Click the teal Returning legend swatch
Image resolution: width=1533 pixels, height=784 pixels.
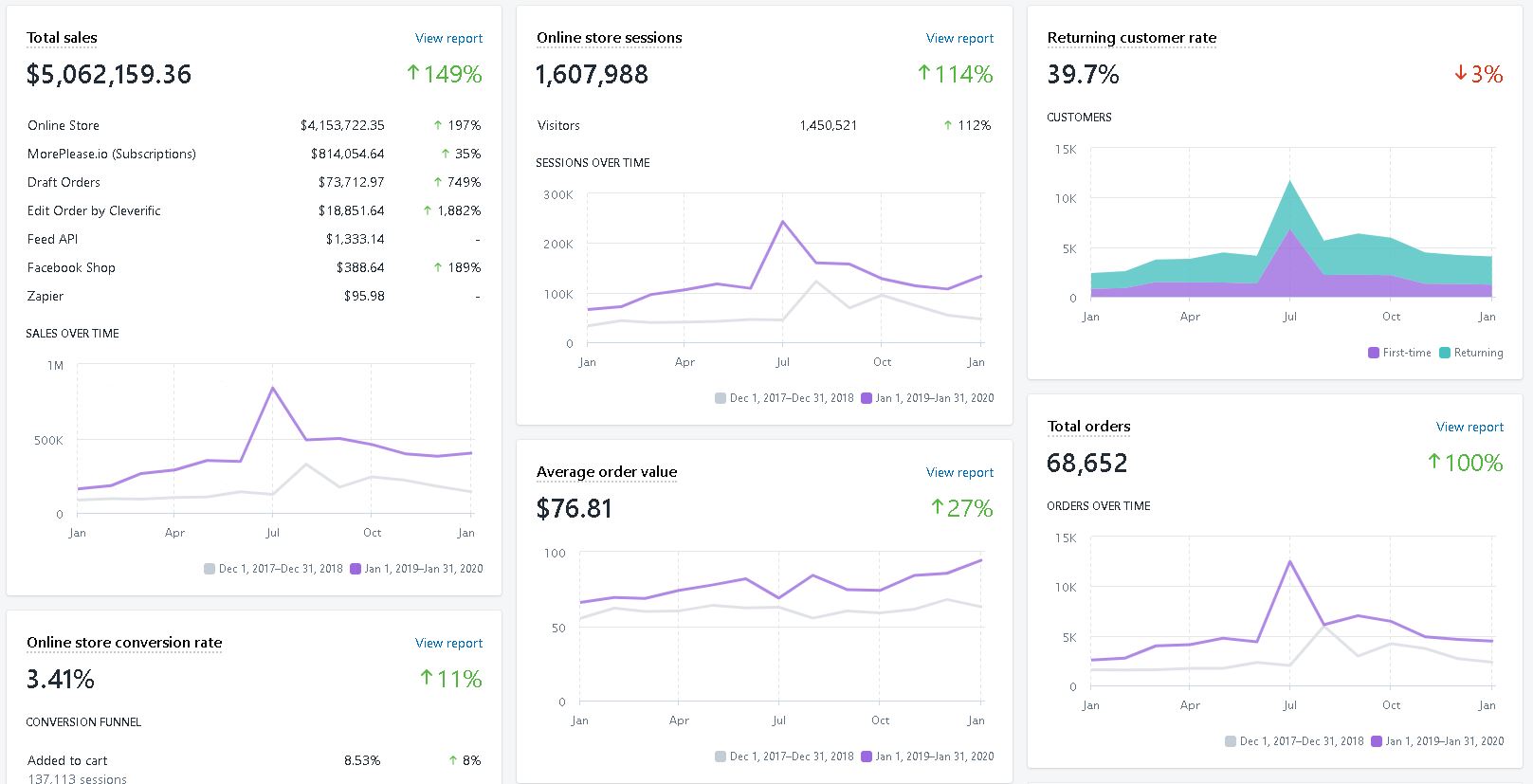(1445, 353)
